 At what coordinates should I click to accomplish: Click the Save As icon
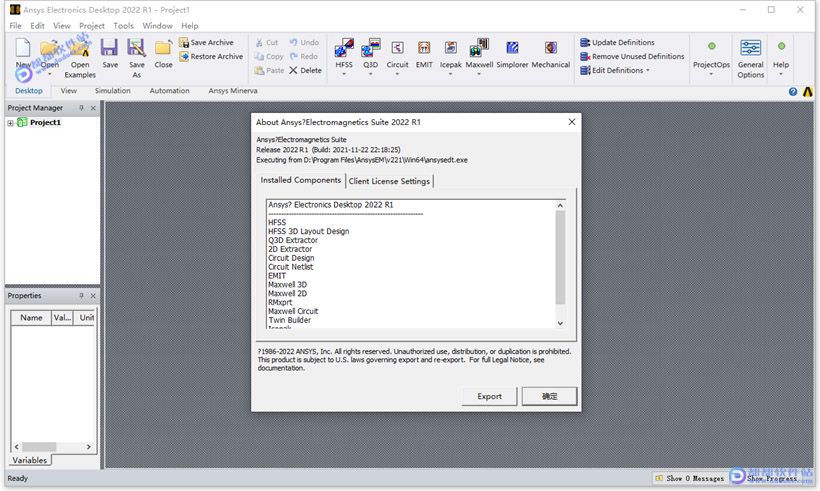[x=136, y=48]
